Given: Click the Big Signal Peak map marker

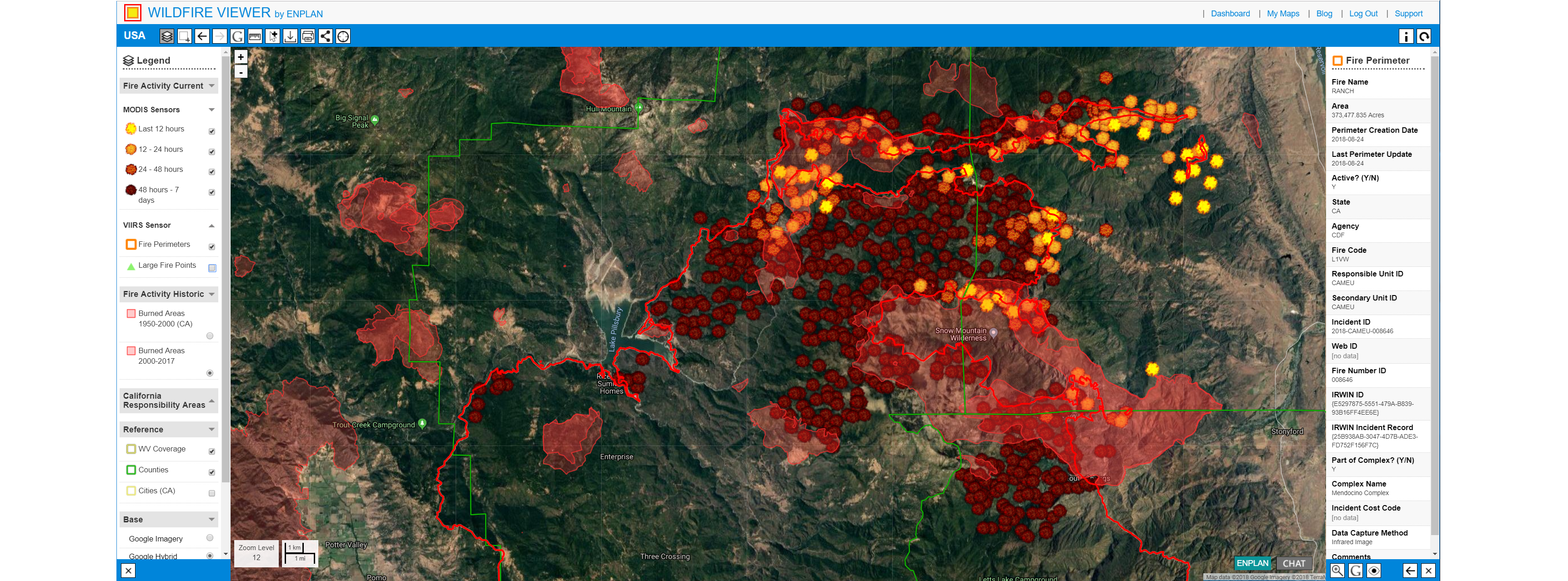Looking at the screenshot, I should coord(375,120).
